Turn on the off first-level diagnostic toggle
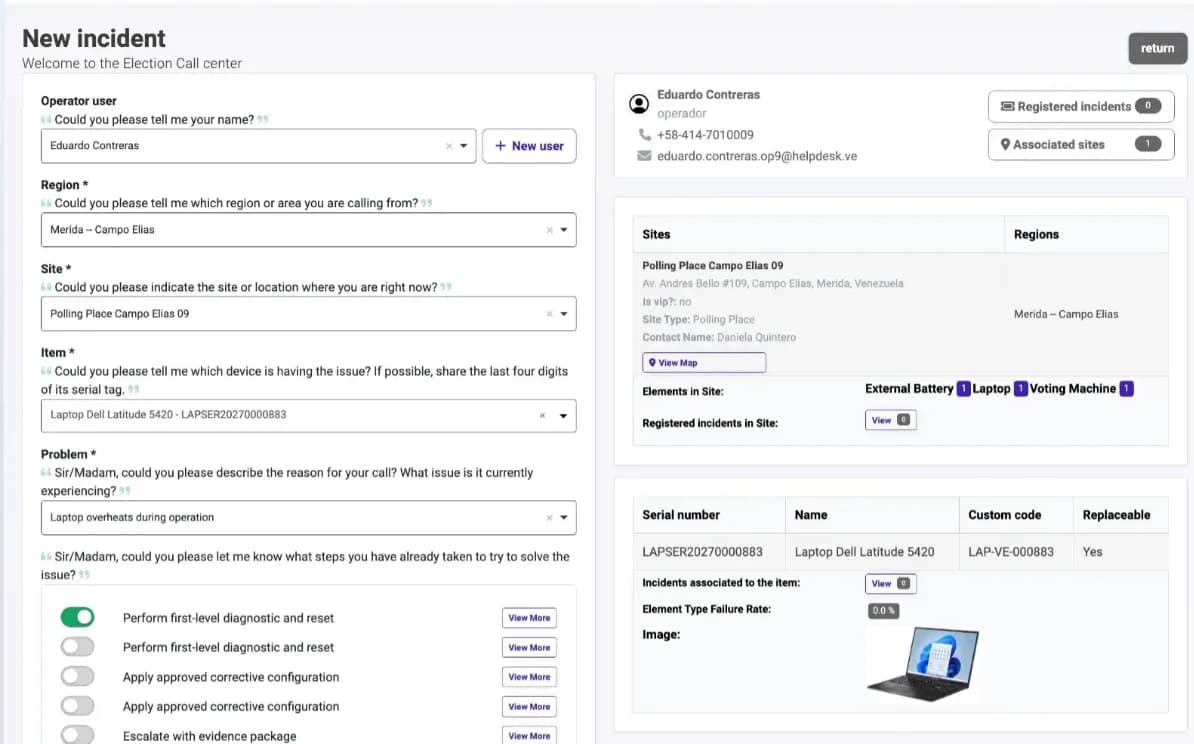This screenshot has height=744, width=1194. 78,647
